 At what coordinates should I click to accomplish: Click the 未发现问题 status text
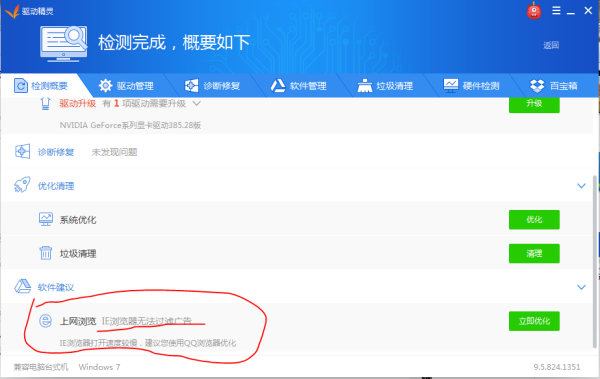114,152
